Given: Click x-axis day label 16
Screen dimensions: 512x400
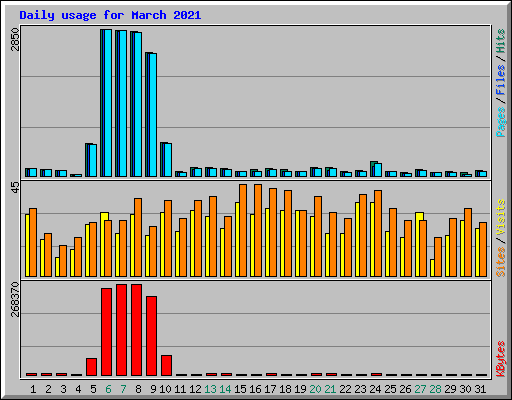Looking at the screenshot, I should [x=255, y=389].
